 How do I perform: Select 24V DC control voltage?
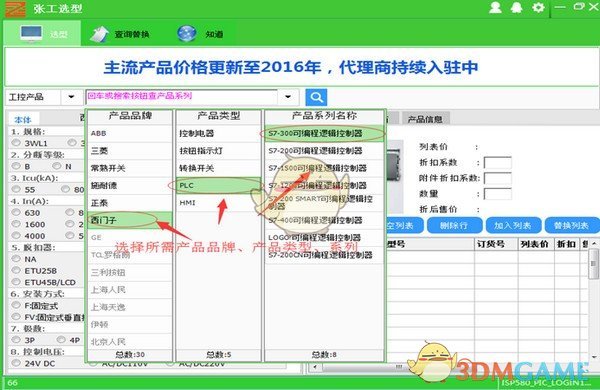tap(16, 363)
